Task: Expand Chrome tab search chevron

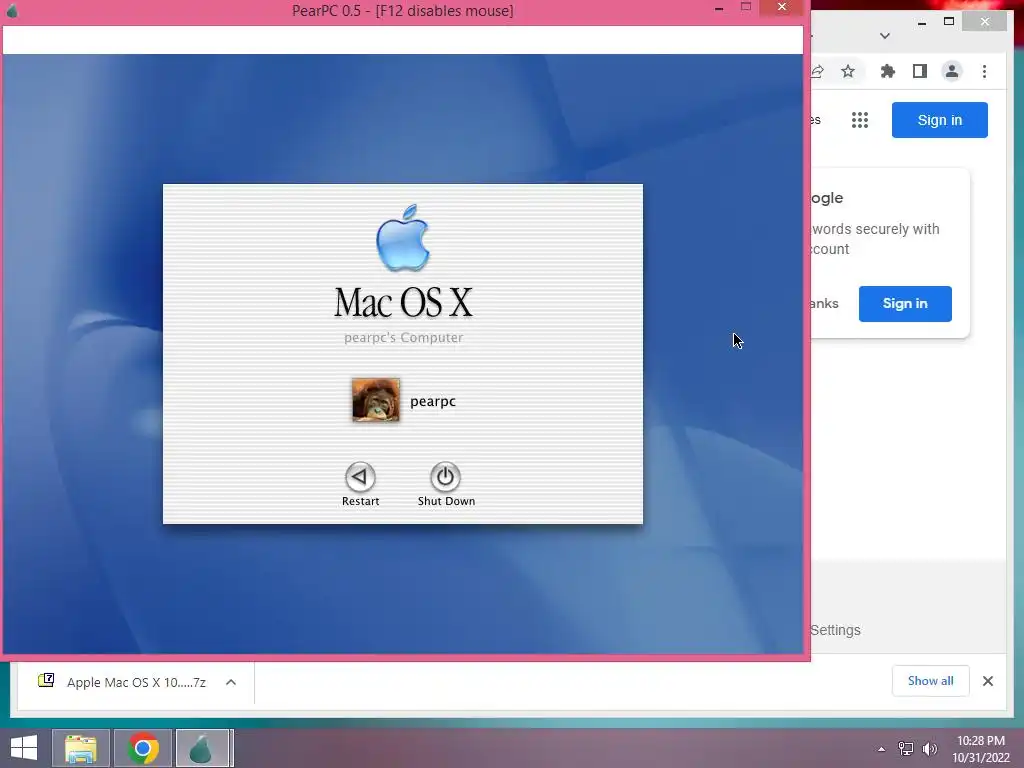Action: (x=885, y=36)
